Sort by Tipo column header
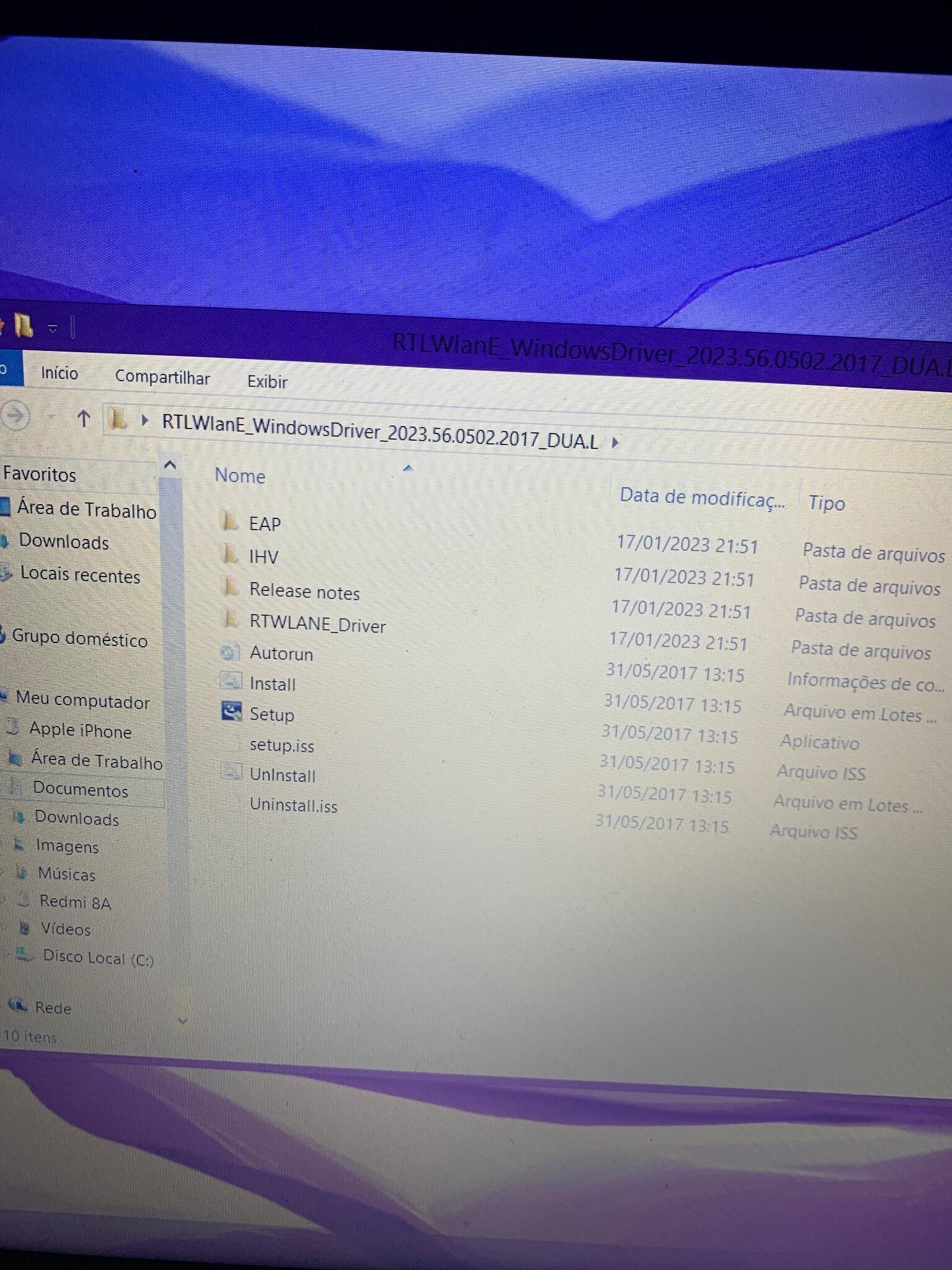This screenshot has height=1270, width=952. 827,503
